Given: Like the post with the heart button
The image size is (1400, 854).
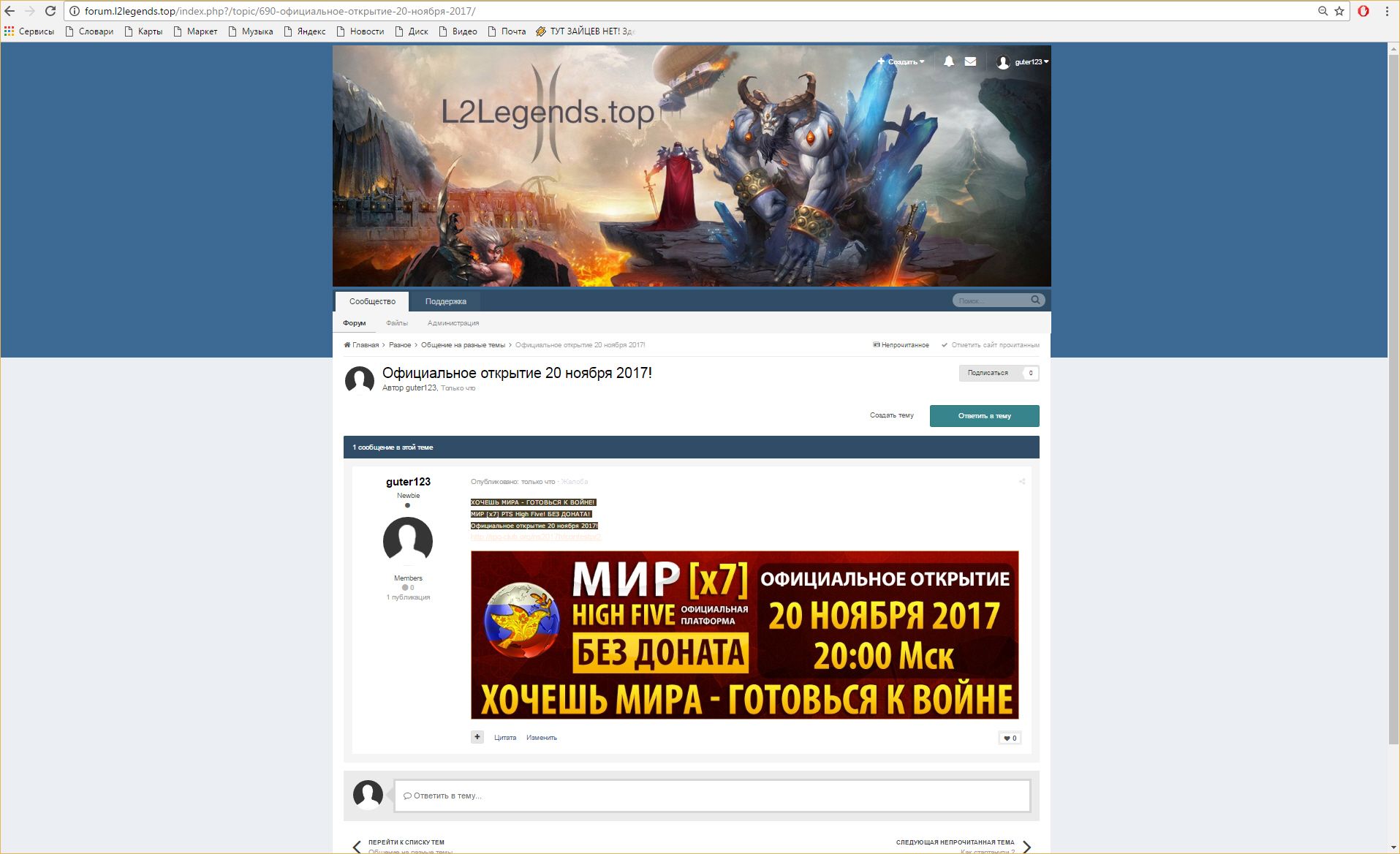Looking at the screenshot, I should (1010, 738).
